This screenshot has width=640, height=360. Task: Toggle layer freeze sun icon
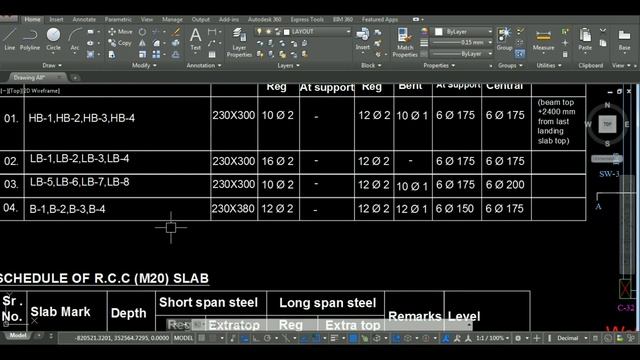tap(268, 31)
